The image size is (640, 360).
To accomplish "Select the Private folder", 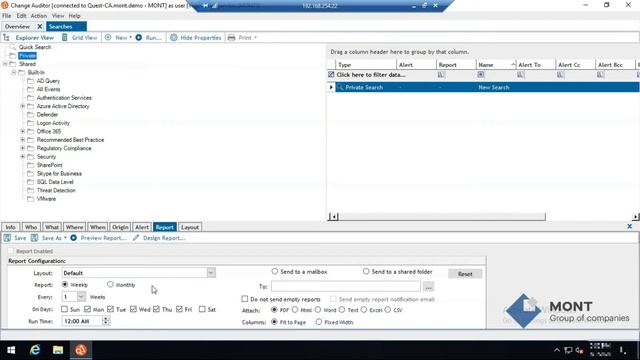I will tap(27, 56).
